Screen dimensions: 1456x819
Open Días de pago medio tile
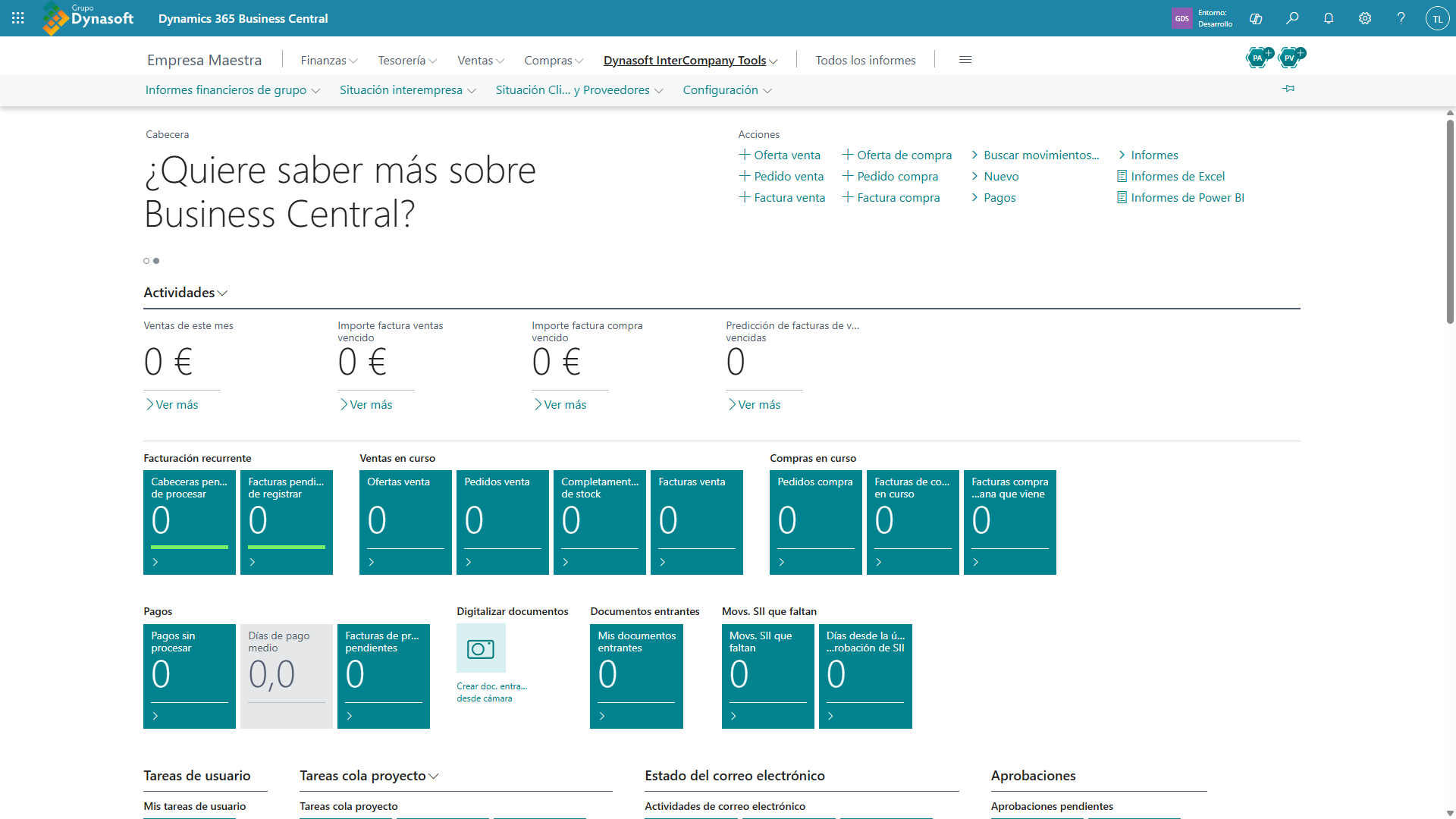pos(287,676)
